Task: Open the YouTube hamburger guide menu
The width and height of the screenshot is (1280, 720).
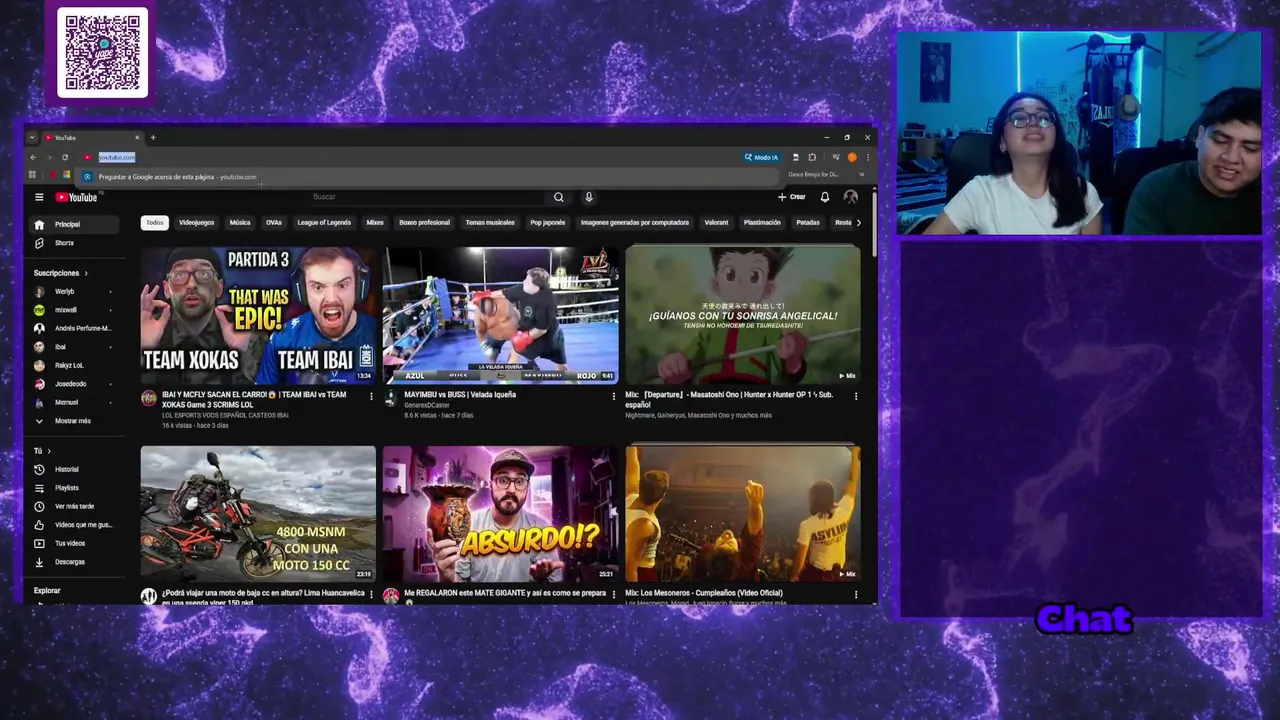Action: tap(39, 197)
